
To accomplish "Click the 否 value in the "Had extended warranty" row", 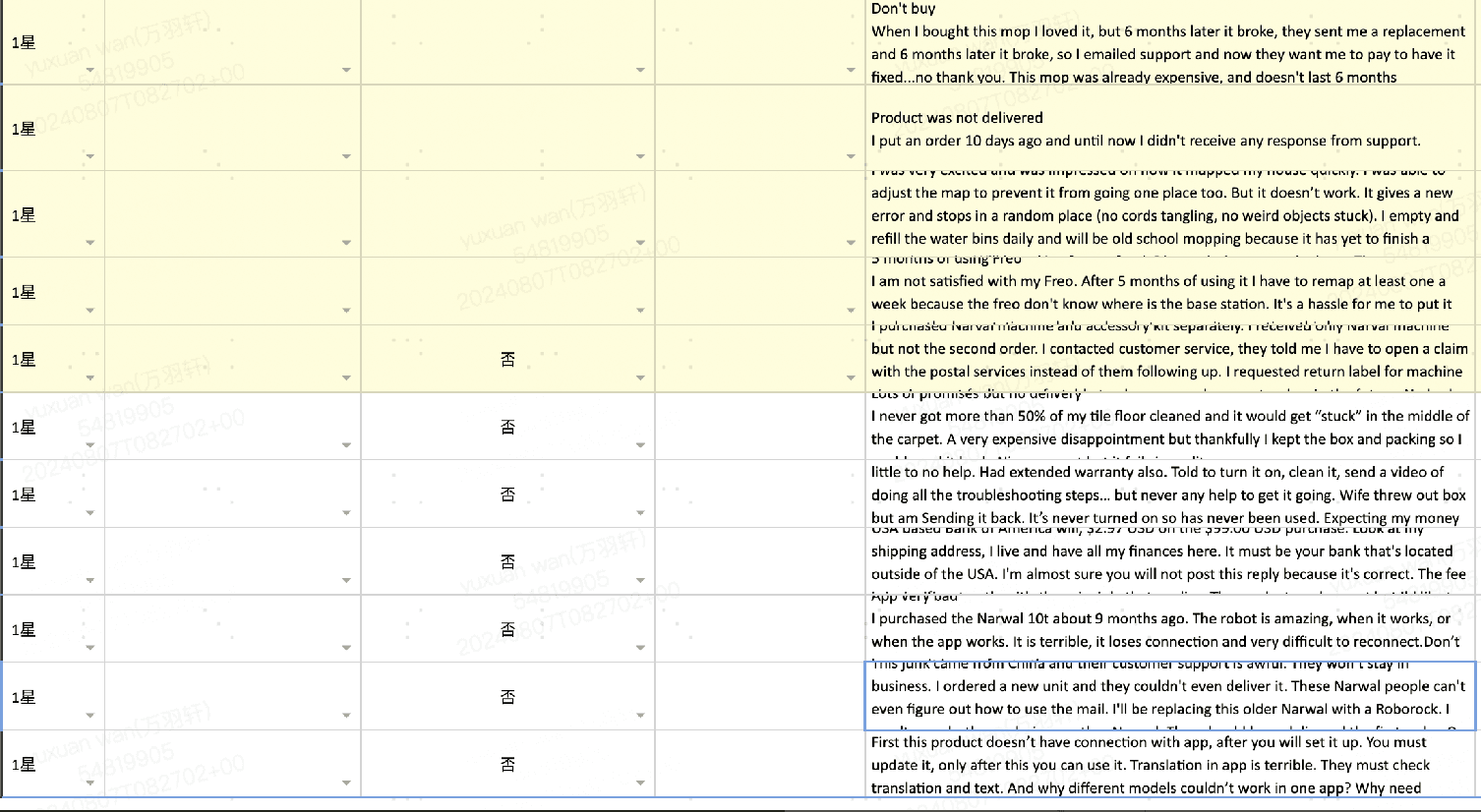I will pos(507,494).
